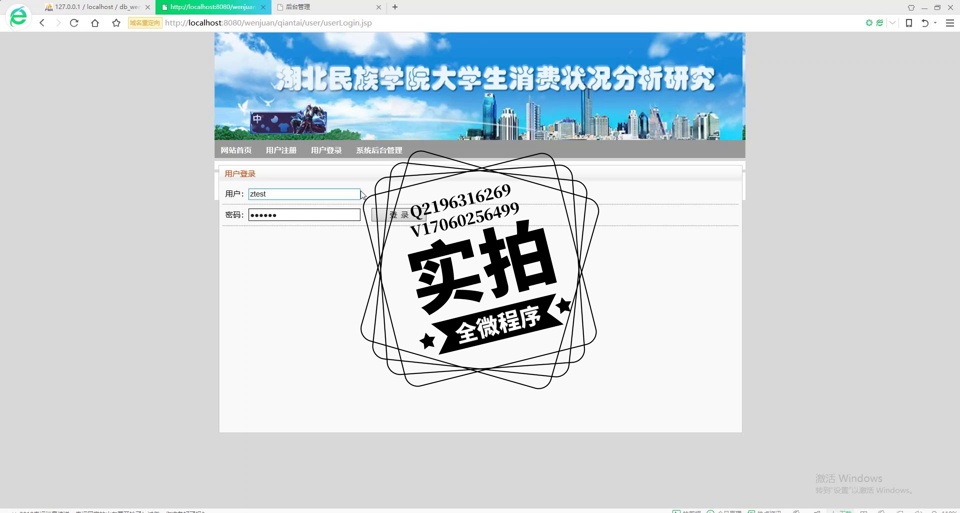960x513 pixels.
Task: Open the browser hamburger main menu
Action: tap(949, 23)
